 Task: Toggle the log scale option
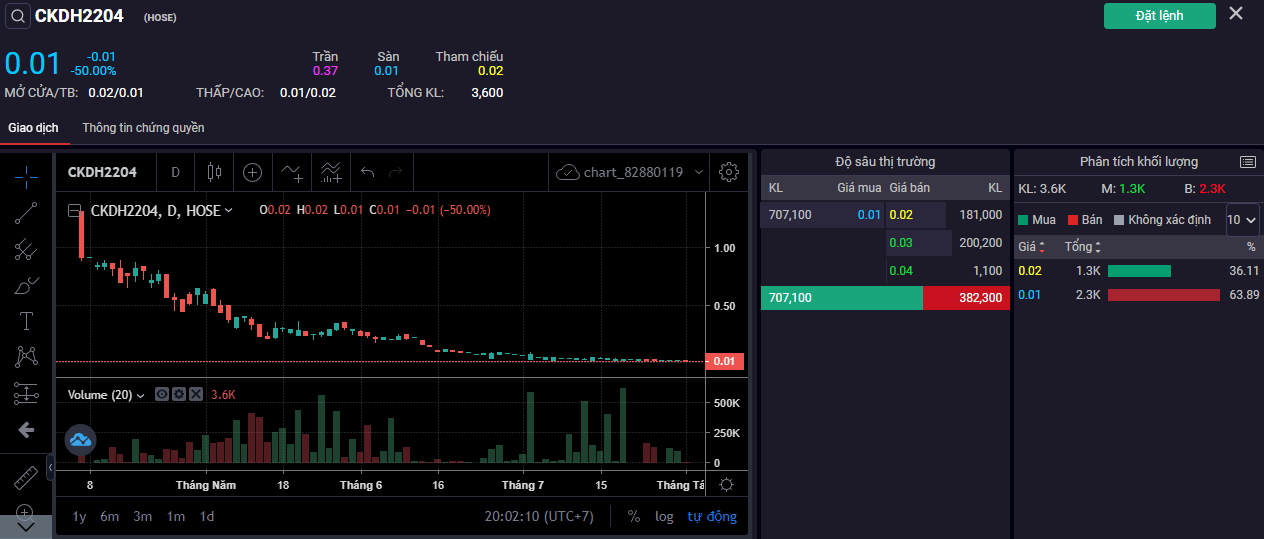664,516
